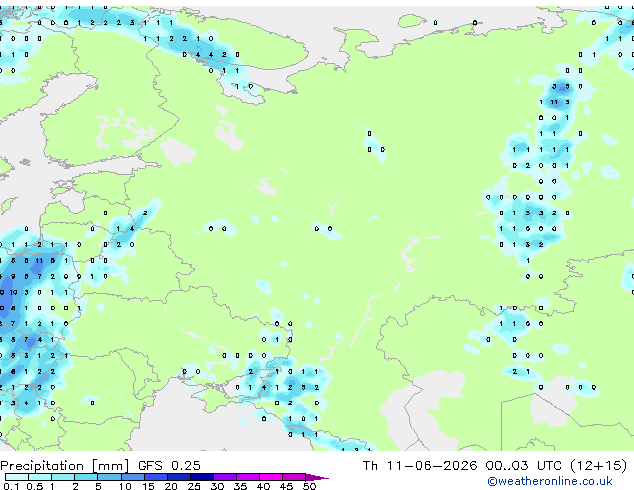Click the legend overflow arrow past 50
This screenshot has width=634, height=490.
[317, 477]
